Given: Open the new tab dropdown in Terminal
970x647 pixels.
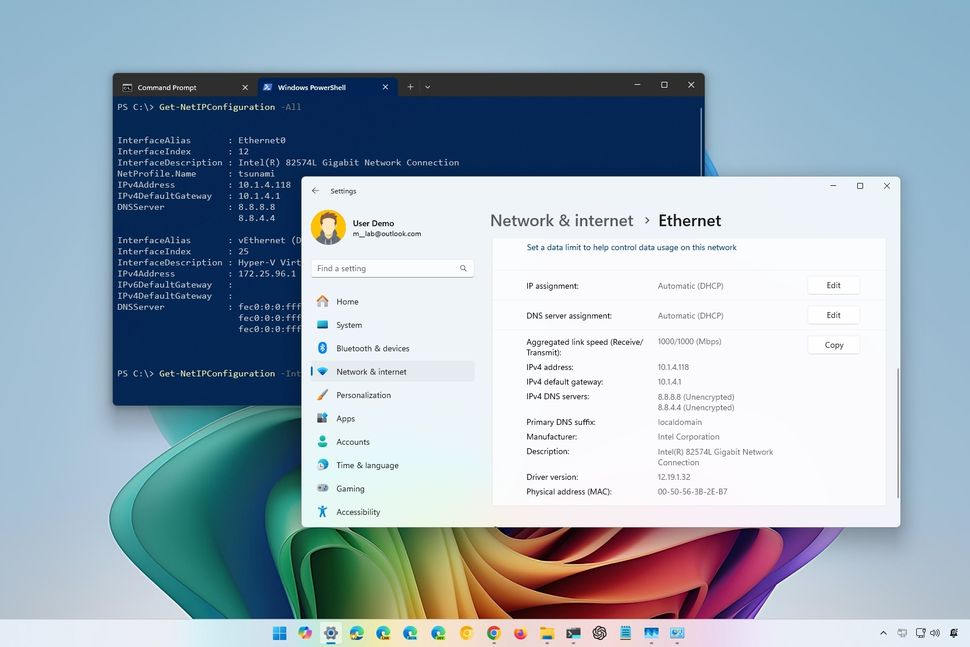Looking at the screenshot, I should pos(427,87).
